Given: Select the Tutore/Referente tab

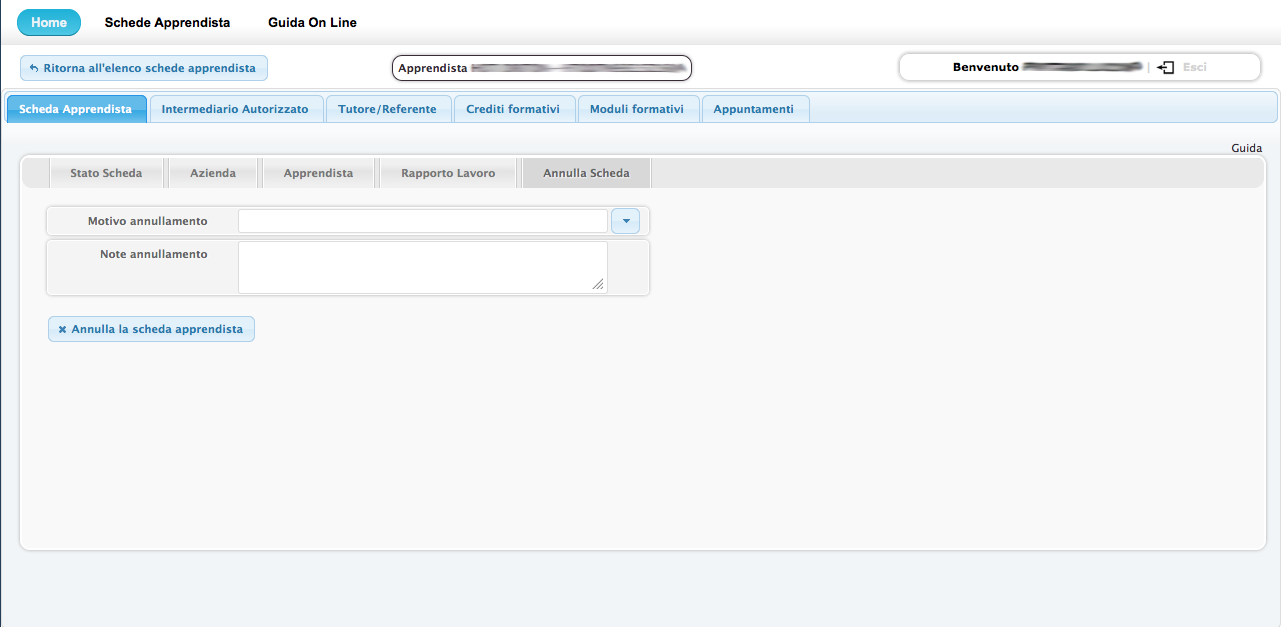Looking at the screenshot, I should [387, 109].
